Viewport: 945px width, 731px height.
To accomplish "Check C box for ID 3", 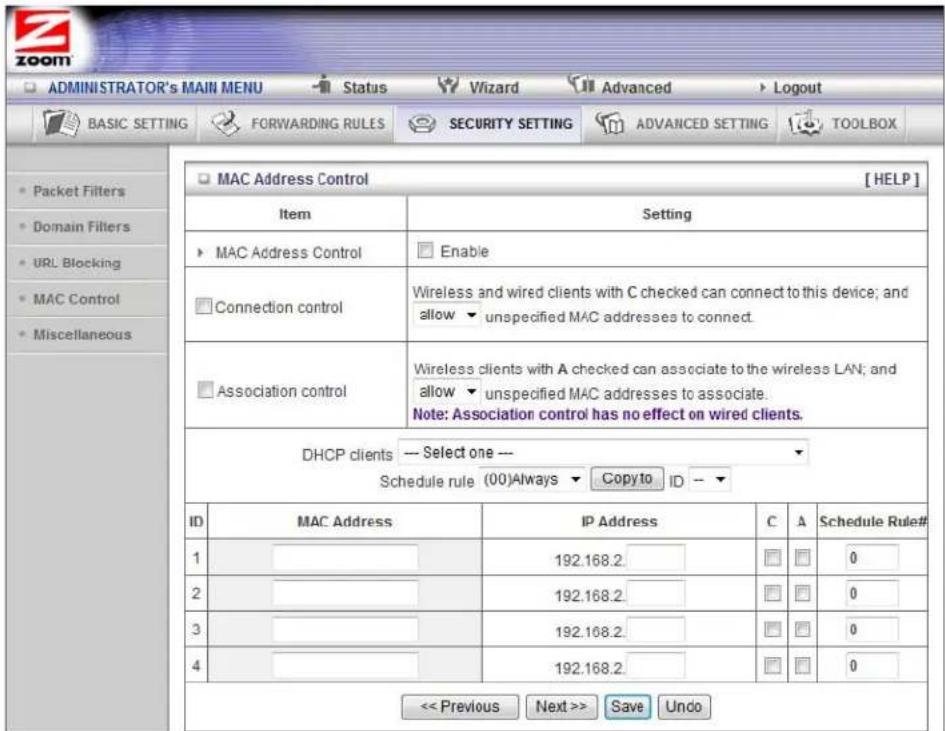I will [772, 630].
